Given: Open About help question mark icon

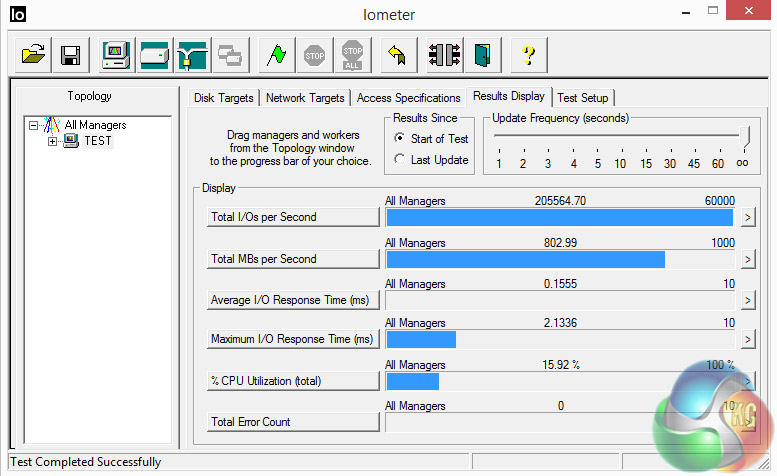Looking at the screenshot, I should (529, 55).
